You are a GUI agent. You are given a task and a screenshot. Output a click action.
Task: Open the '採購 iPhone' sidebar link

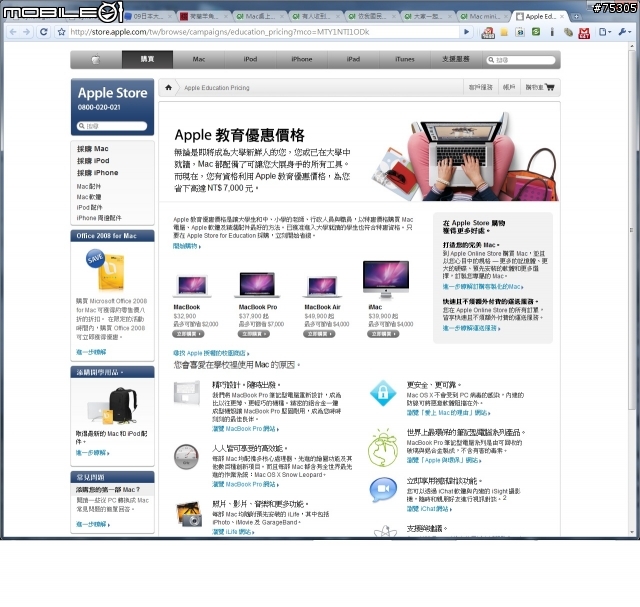coord(98,173)
